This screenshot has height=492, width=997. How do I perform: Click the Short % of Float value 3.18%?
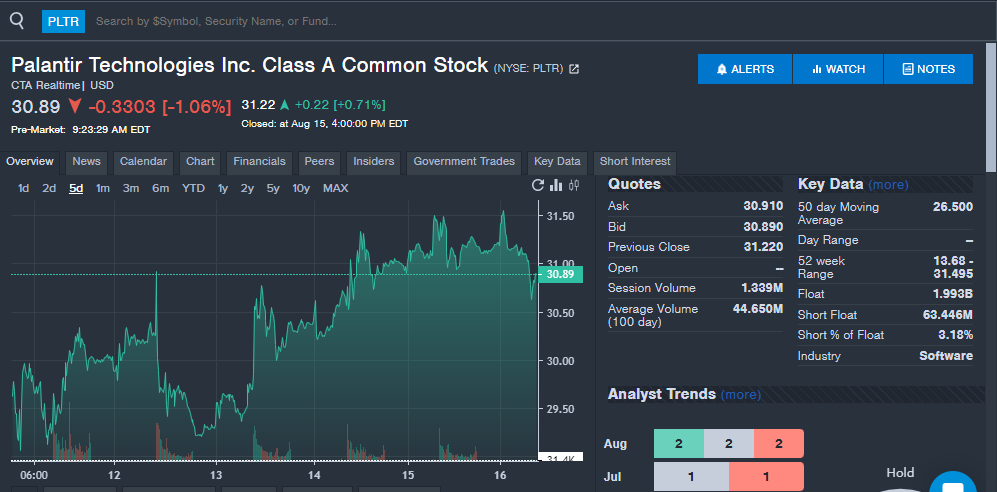click(956, 335)
